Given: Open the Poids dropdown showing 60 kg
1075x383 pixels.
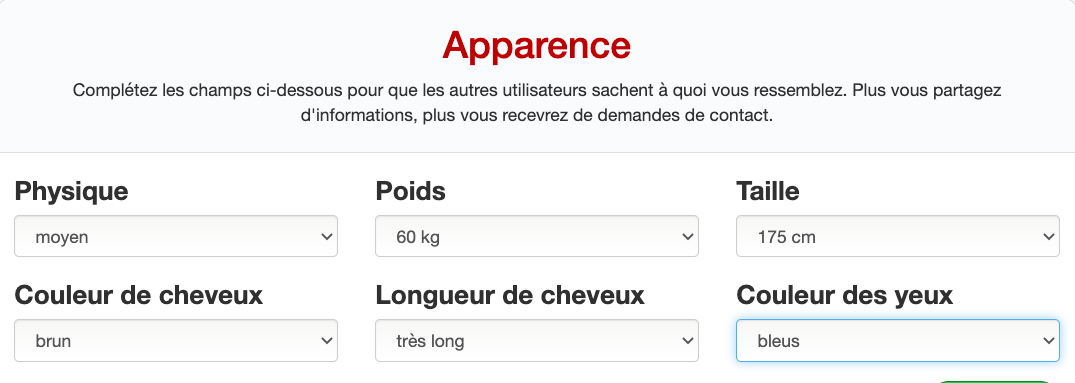Looking at the screenshot, I should pos(537,236).
